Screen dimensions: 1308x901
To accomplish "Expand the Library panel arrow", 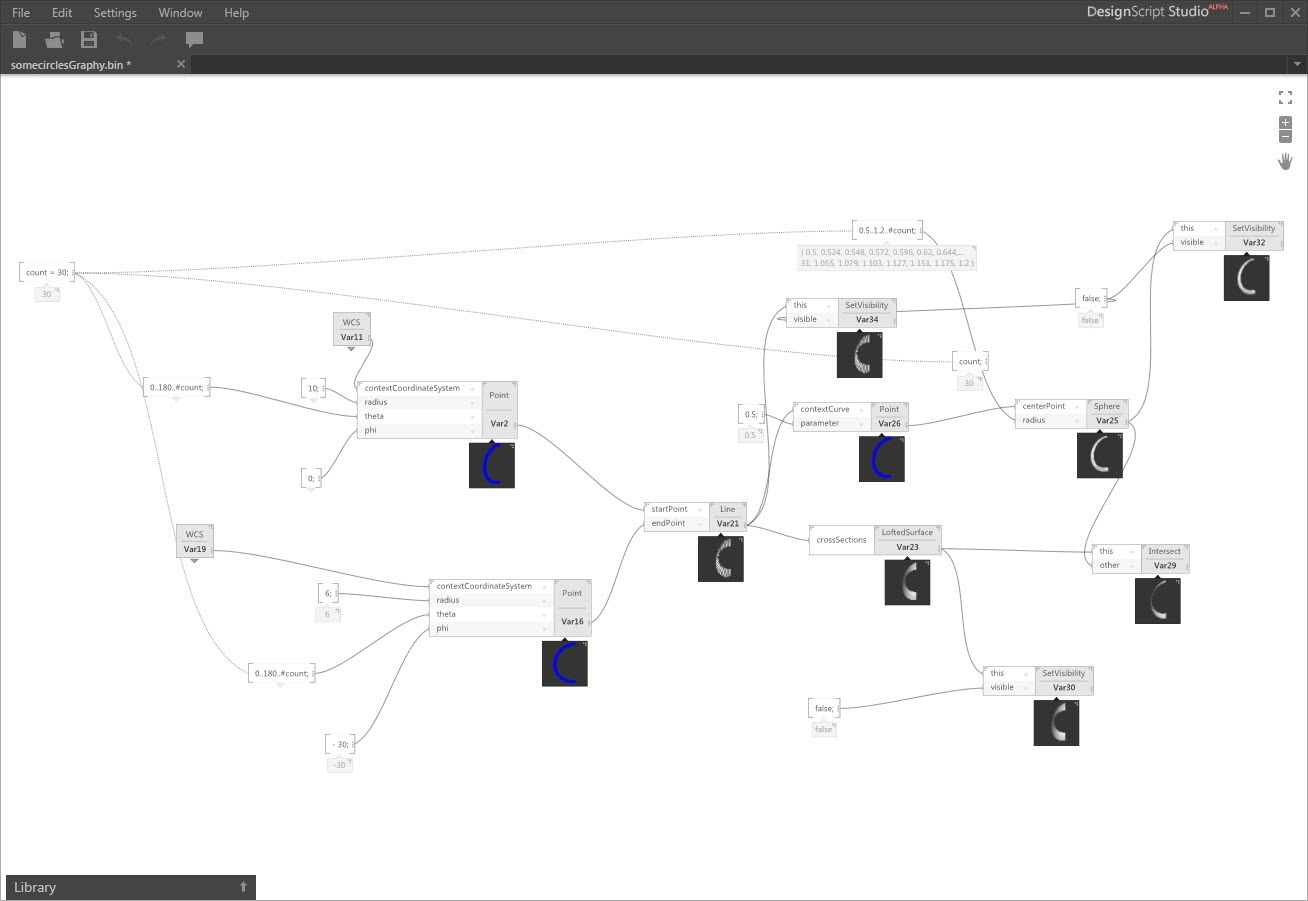I will (x=242, y=887).
